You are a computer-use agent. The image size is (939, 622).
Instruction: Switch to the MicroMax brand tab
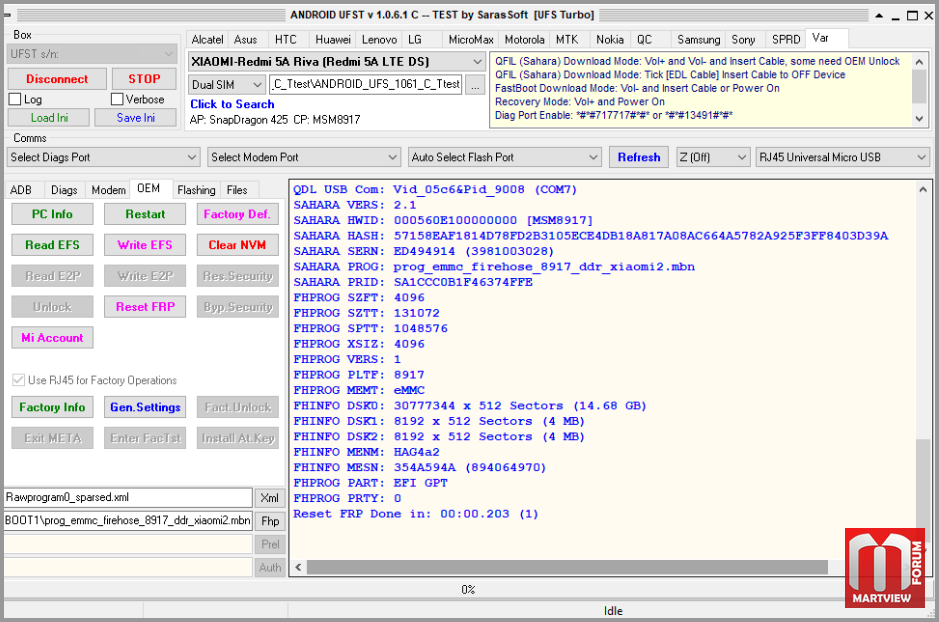pyautogui.click(x=471, y=40)
